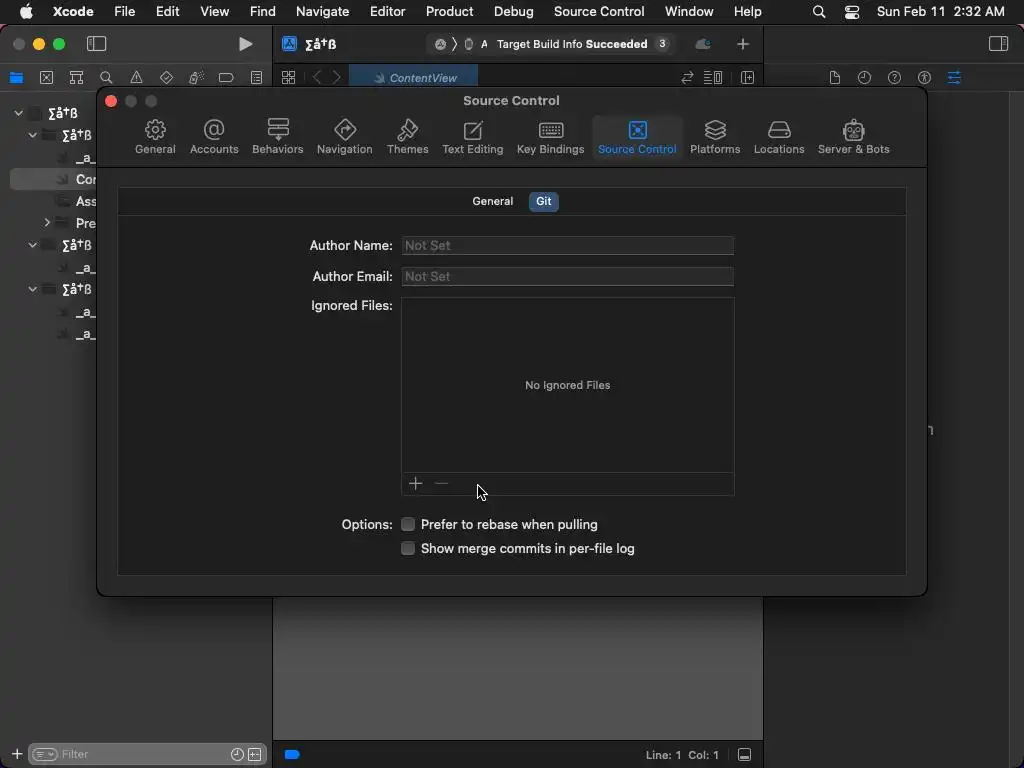Switch to the General sub-tab
The width and height of the screenshot is (1024, 768).
coord(492,201)
